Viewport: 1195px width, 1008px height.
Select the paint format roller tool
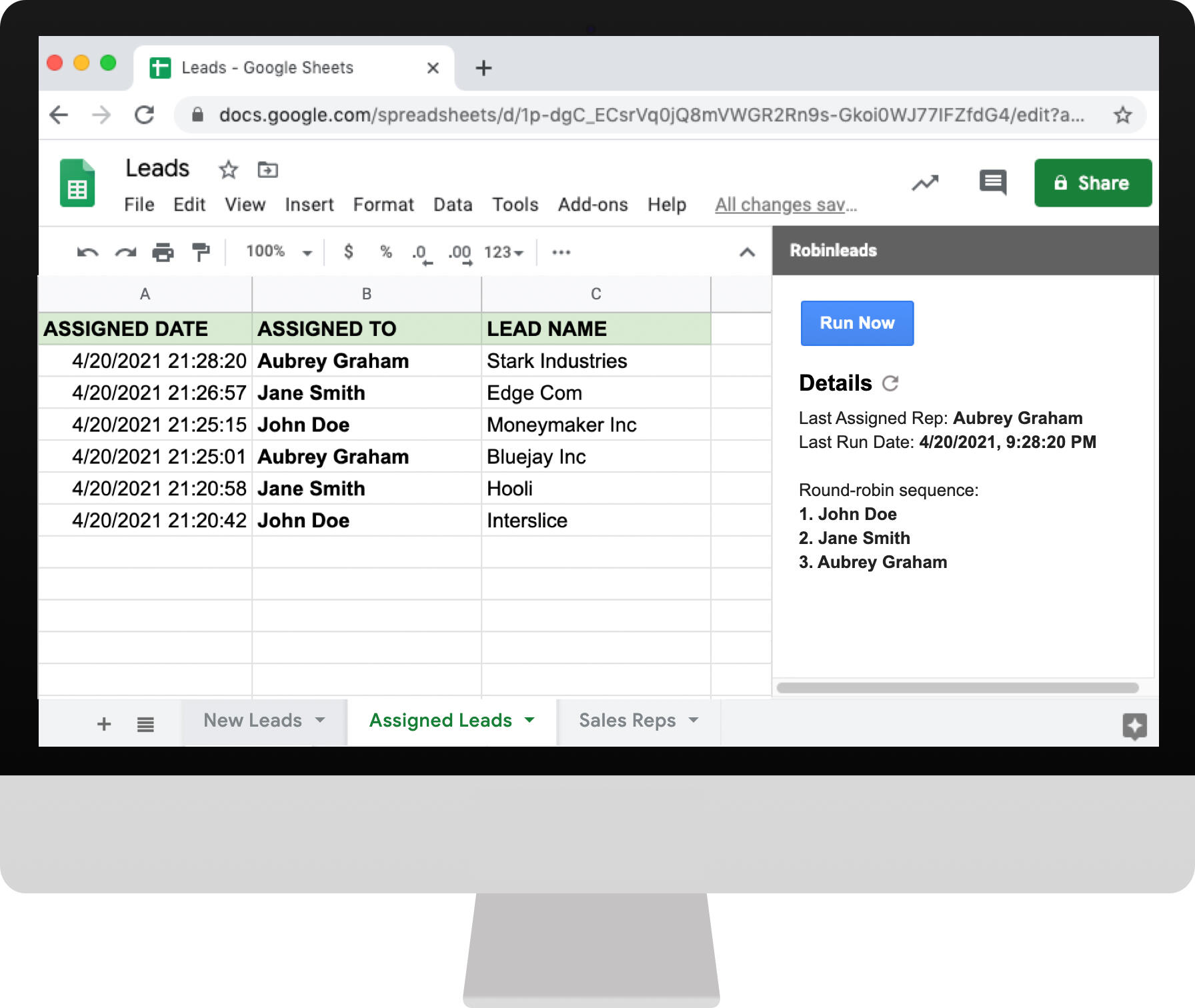[201, 252]
